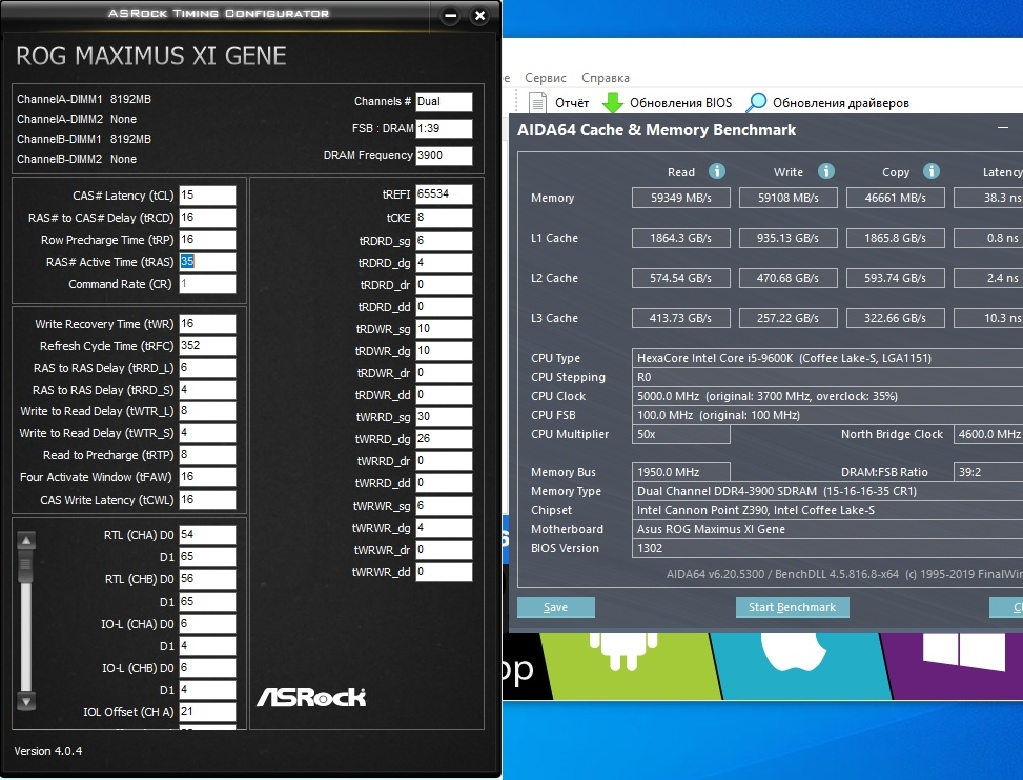Click the L2 Cache Write value 470.68 GB/s
The image size is (1023, 780).
coord(788,278)
